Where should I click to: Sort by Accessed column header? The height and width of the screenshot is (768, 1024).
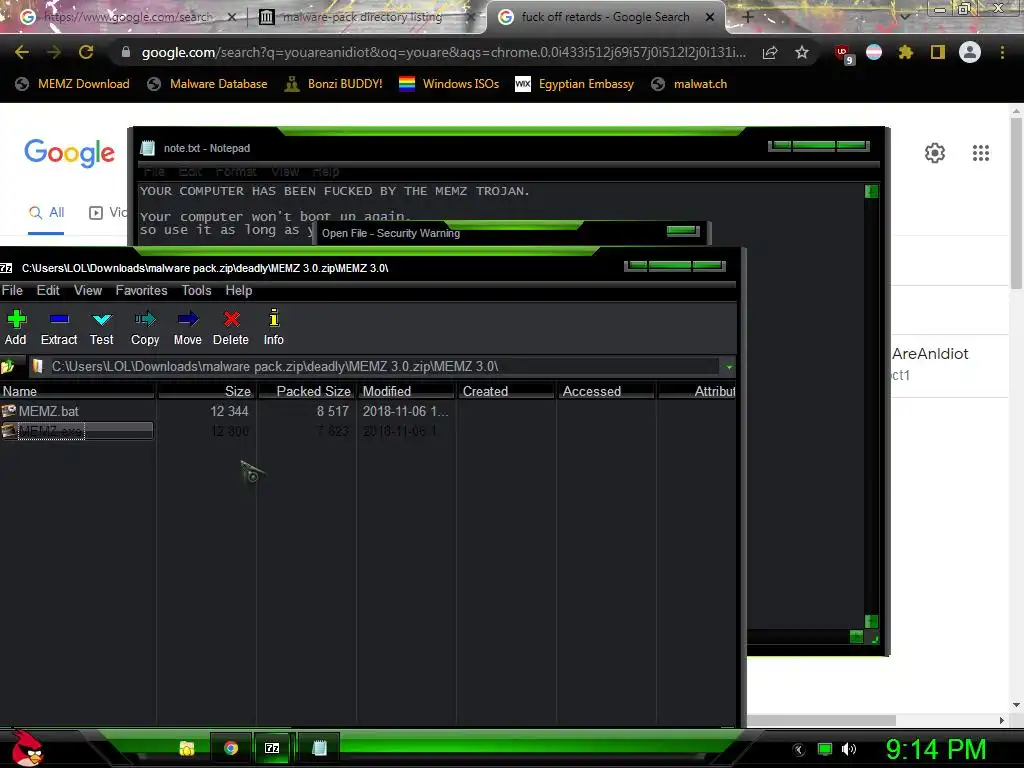[606, 391]
